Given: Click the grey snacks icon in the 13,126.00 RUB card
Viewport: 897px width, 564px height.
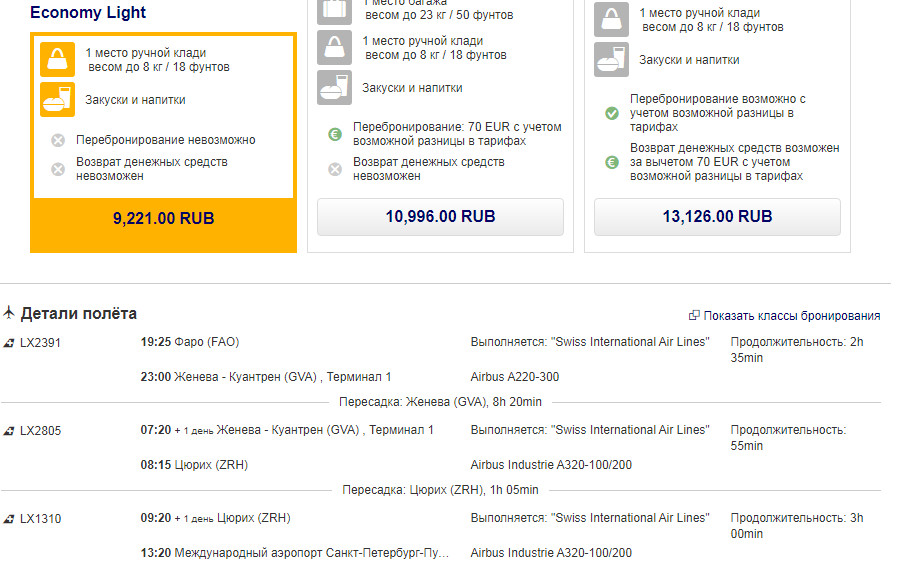Looking at the screenshot, I should [611, 59].
